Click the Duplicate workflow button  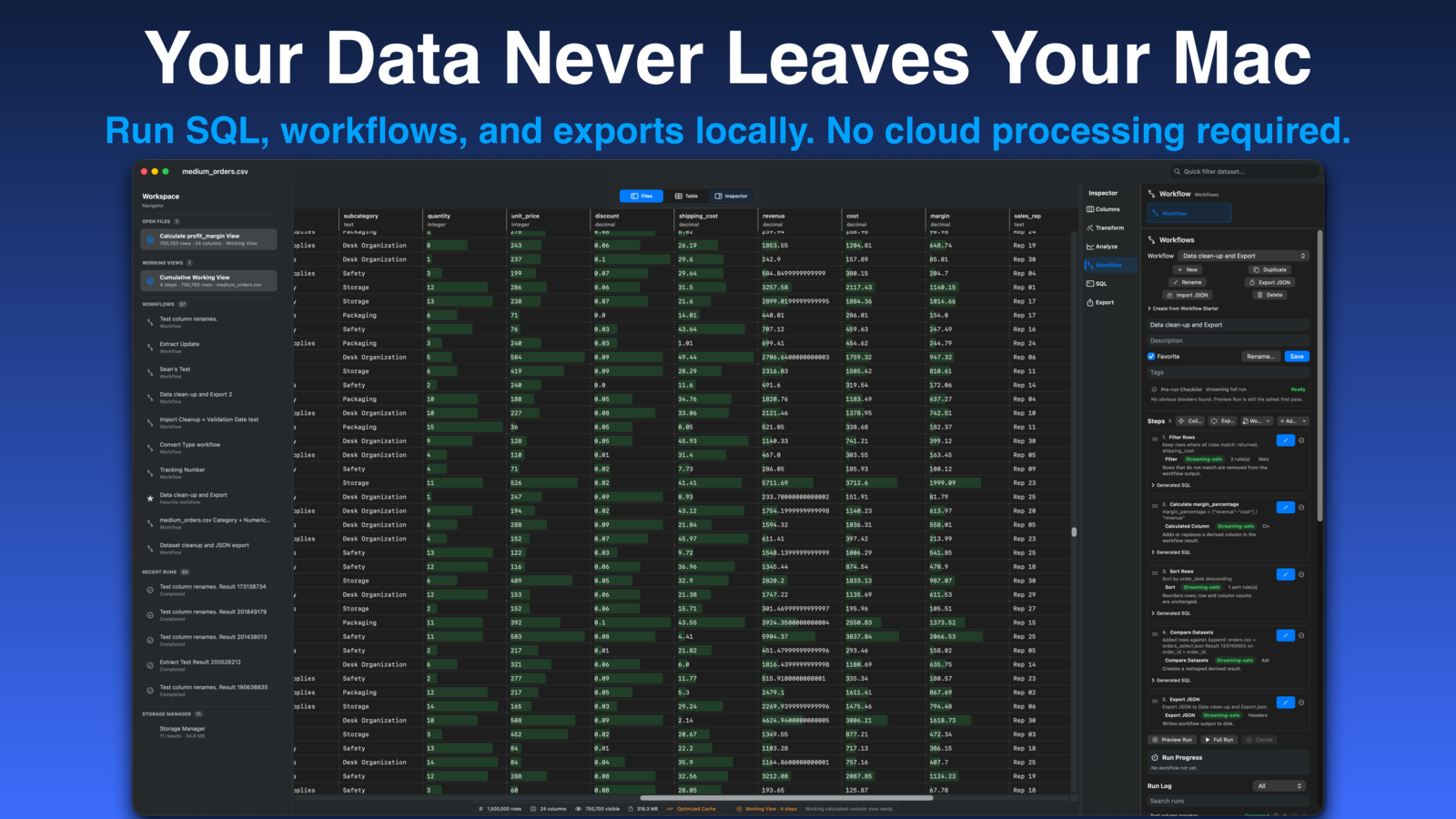pos(1270,269)
